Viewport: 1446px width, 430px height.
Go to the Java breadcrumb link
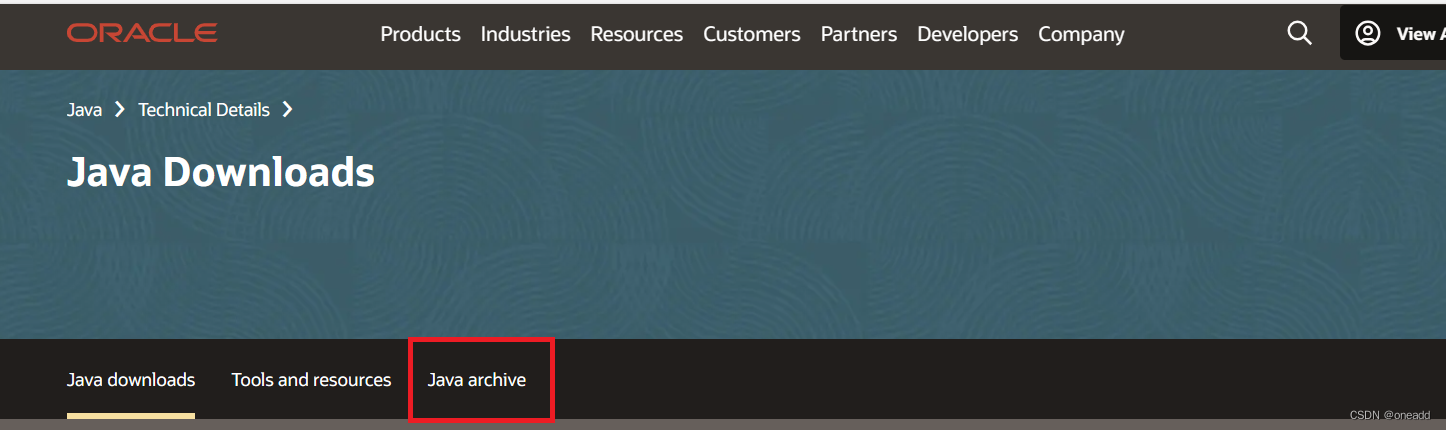[84, 110]
